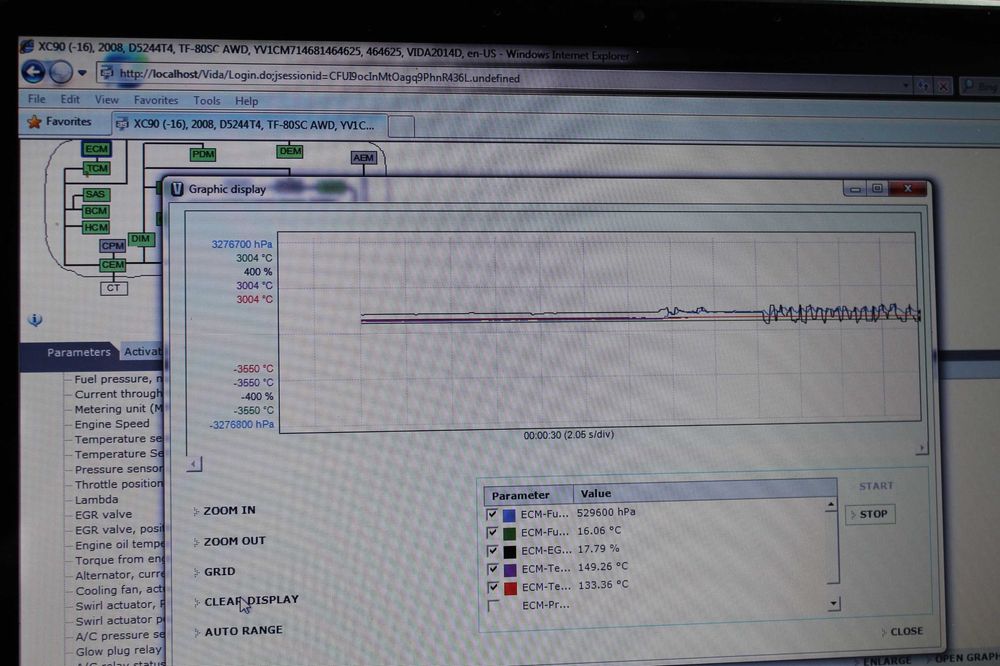
Task: Select Glow plug relay parameter
Action: tap(119, 650)
